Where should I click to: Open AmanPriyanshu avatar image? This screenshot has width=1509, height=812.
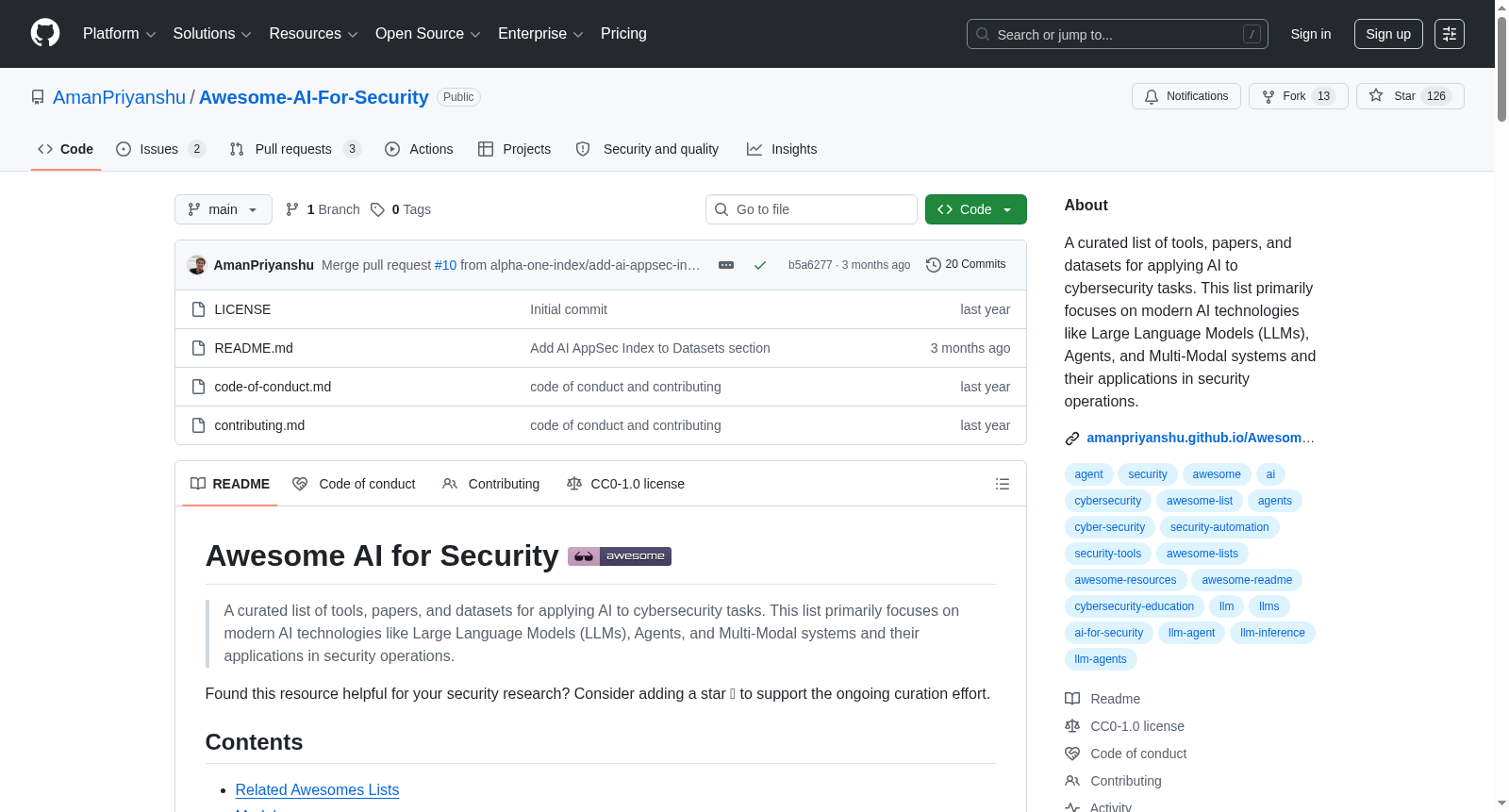point(197,265)
